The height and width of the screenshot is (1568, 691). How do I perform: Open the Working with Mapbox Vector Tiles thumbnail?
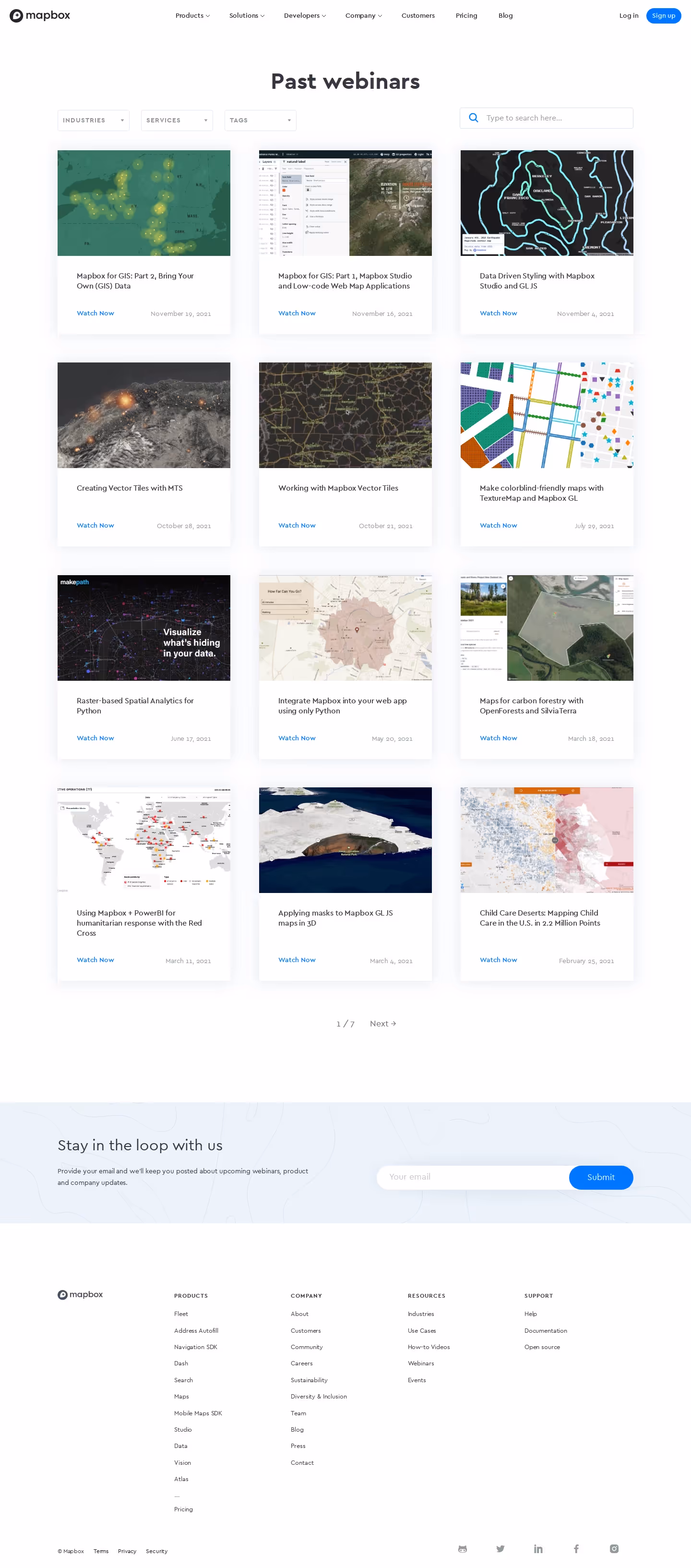[x=345, y=415]
